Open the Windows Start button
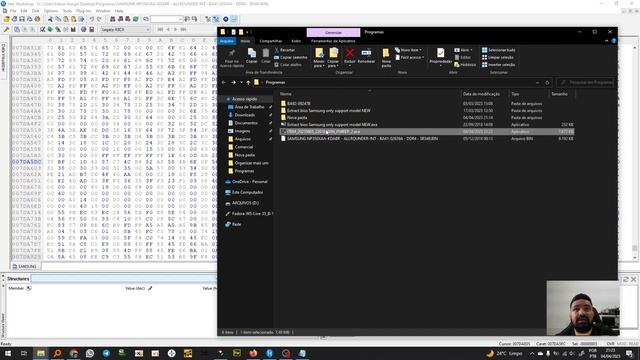Screen dimensions: 640x360 tap(7, 353)
